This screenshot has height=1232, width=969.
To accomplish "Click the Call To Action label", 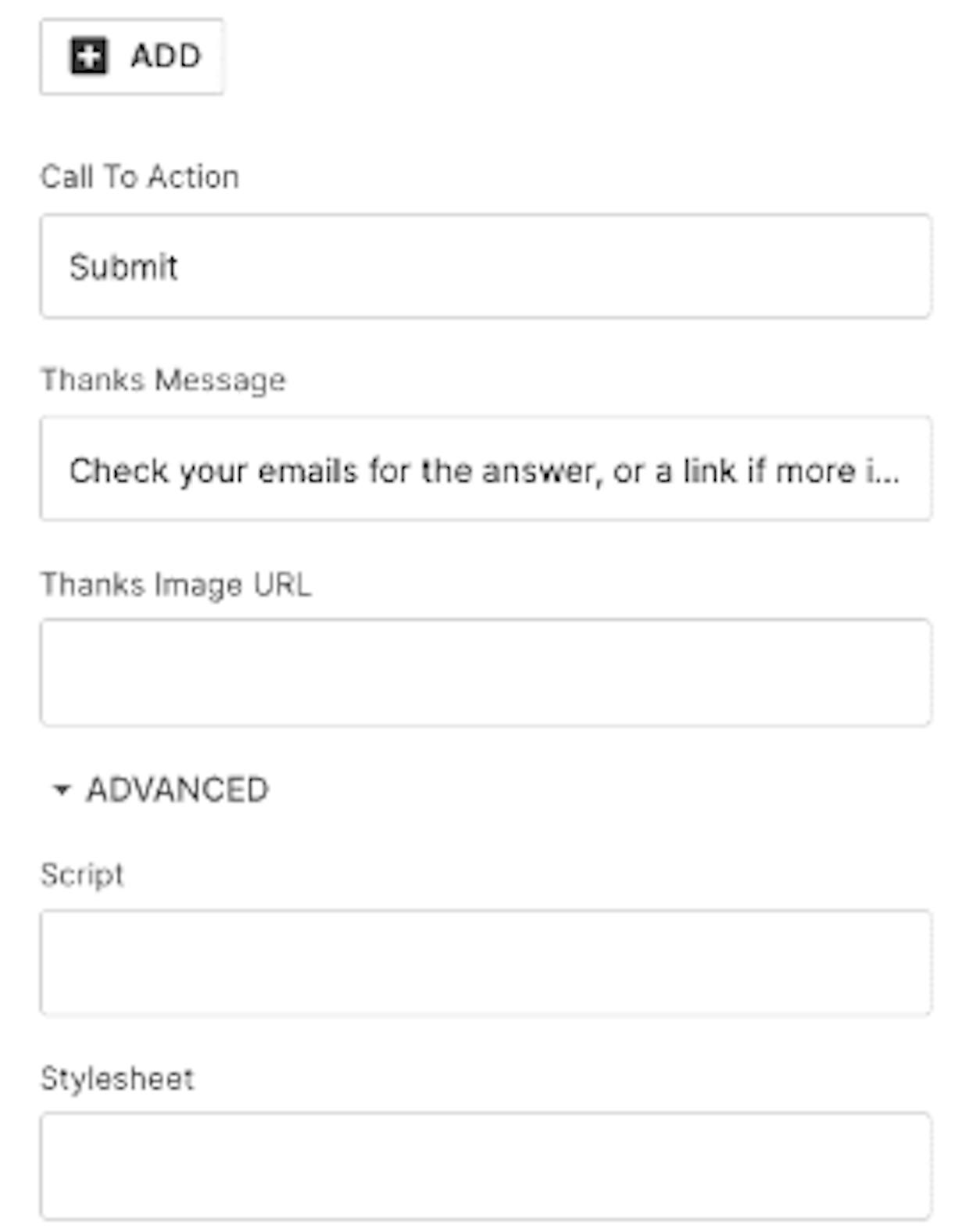I will click(x=139, y=177).
